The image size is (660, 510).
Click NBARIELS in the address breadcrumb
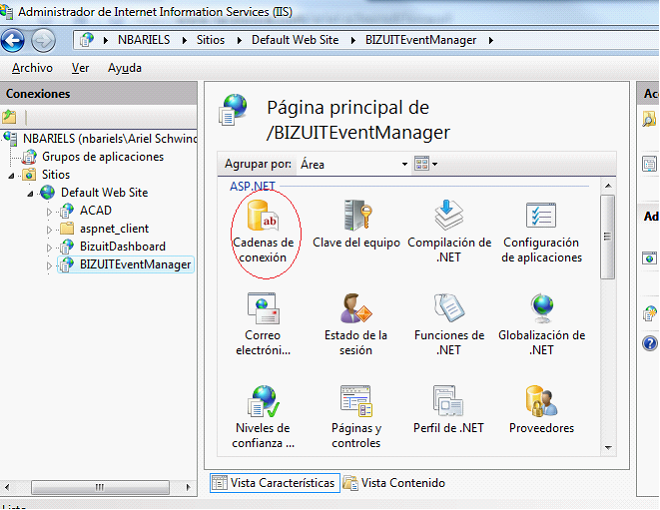click(144, 40)
